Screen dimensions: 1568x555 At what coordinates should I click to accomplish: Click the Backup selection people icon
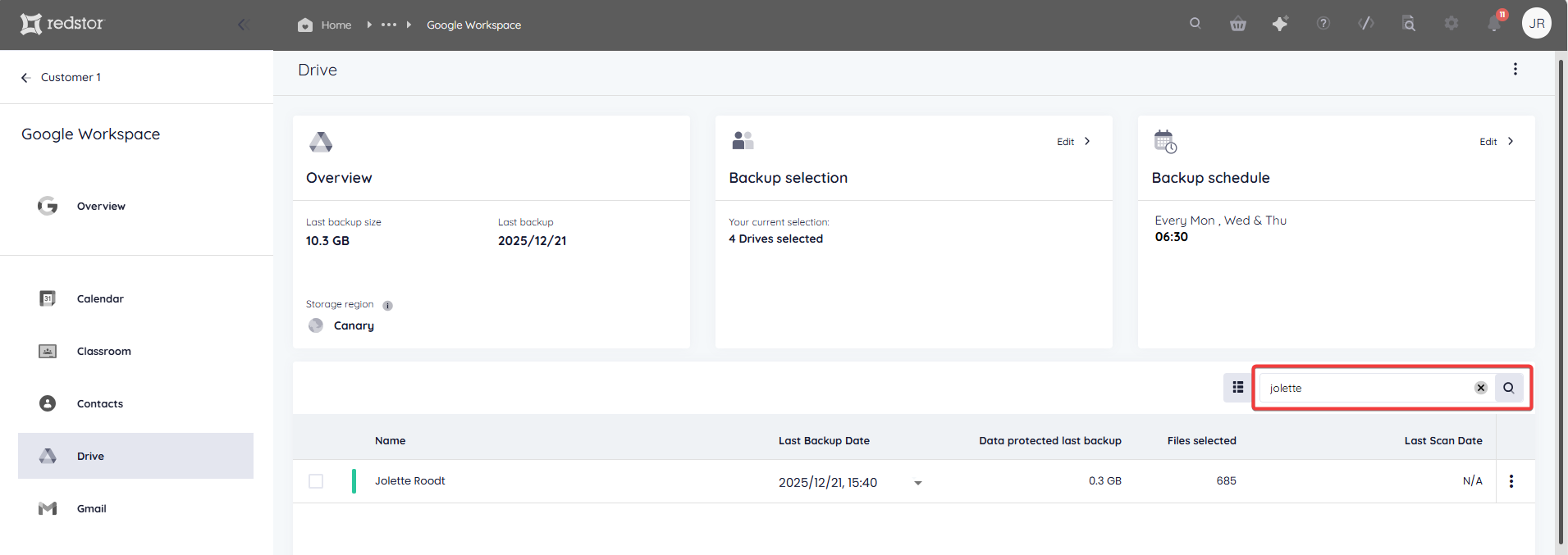click(743, 141)
